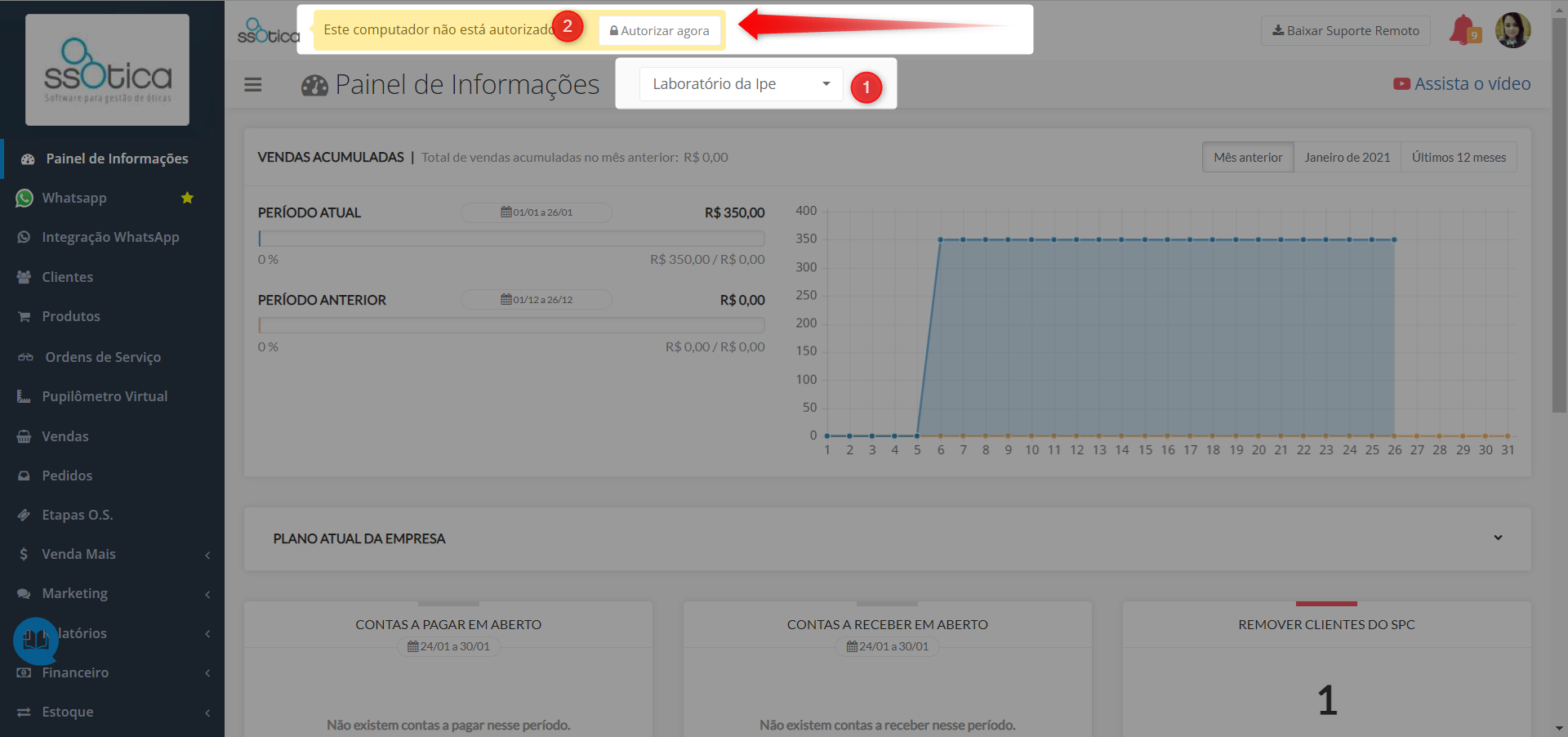
Task: Open the Produtos menu item
Action: (112, 316)
